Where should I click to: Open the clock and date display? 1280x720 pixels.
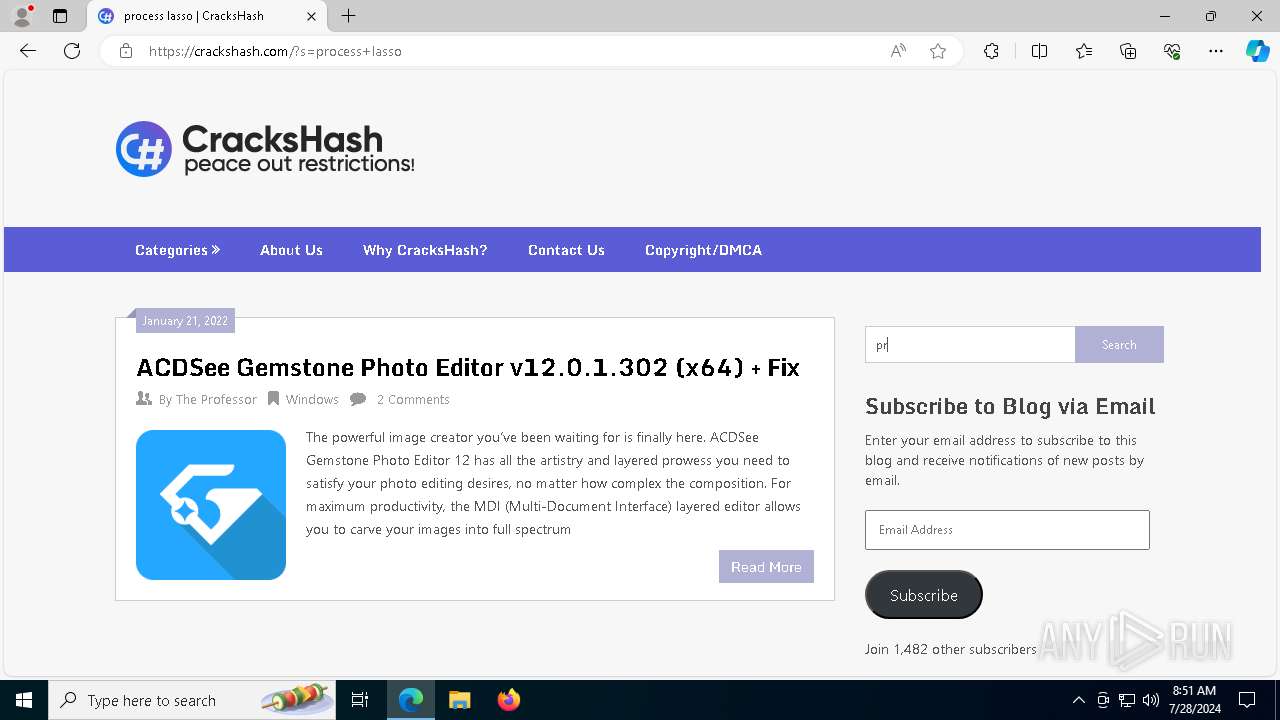tap(1194, 700)
